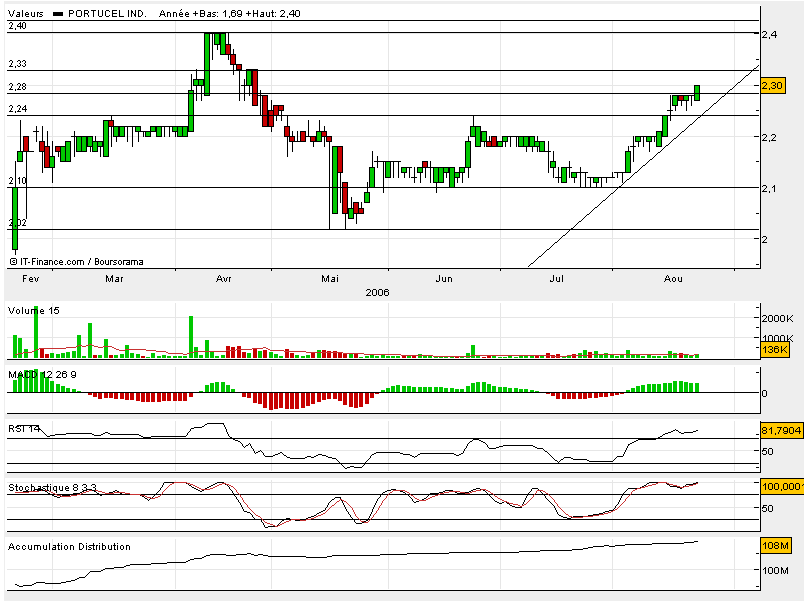Click the 'Valeurs' header label

point(26,14)
